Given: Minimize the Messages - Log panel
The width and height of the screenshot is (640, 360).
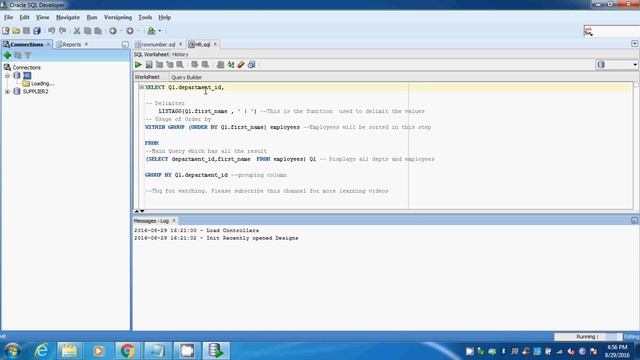Looking at the screenshot, I should coord(634,220).
